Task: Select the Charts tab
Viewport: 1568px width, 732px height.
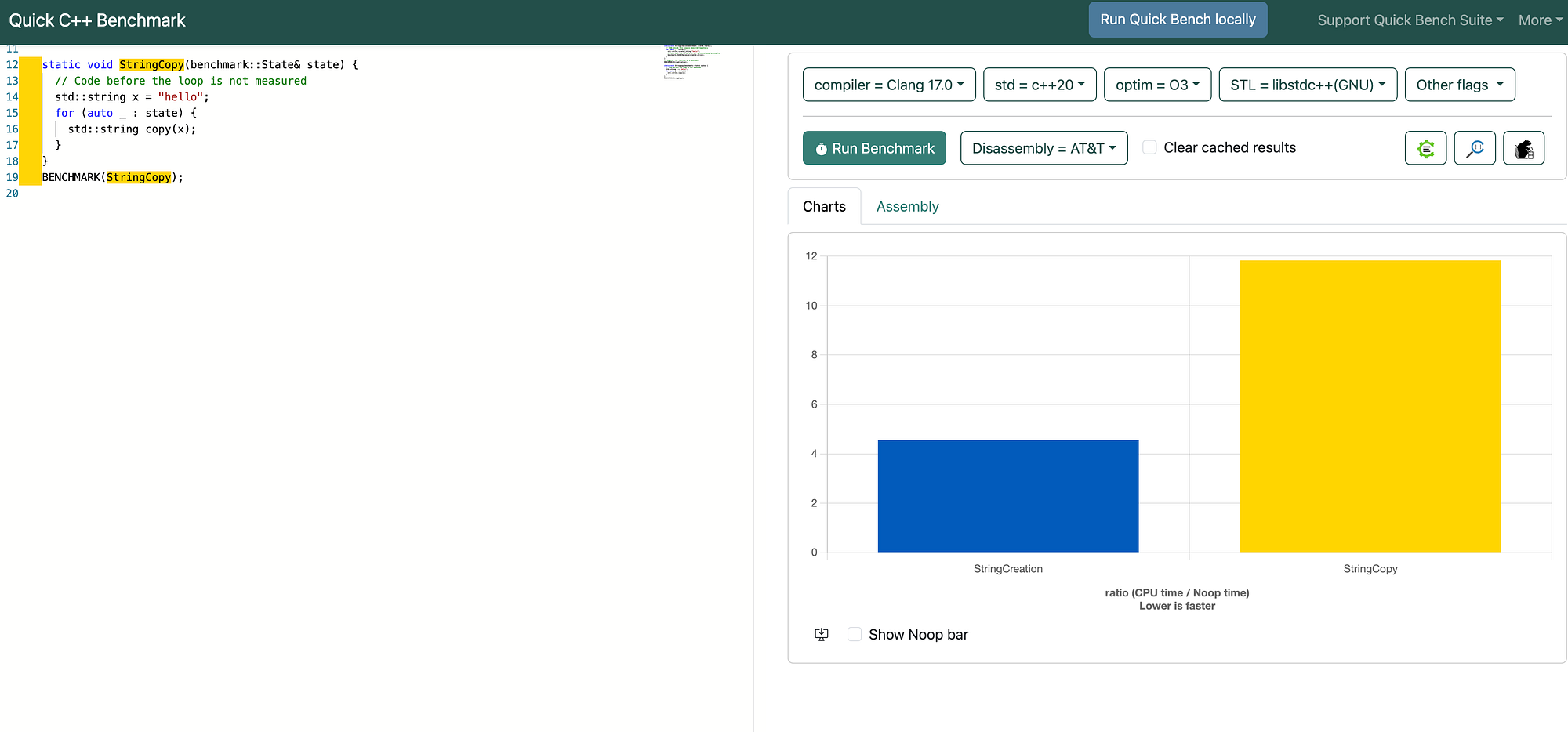Action: (824, 206)
